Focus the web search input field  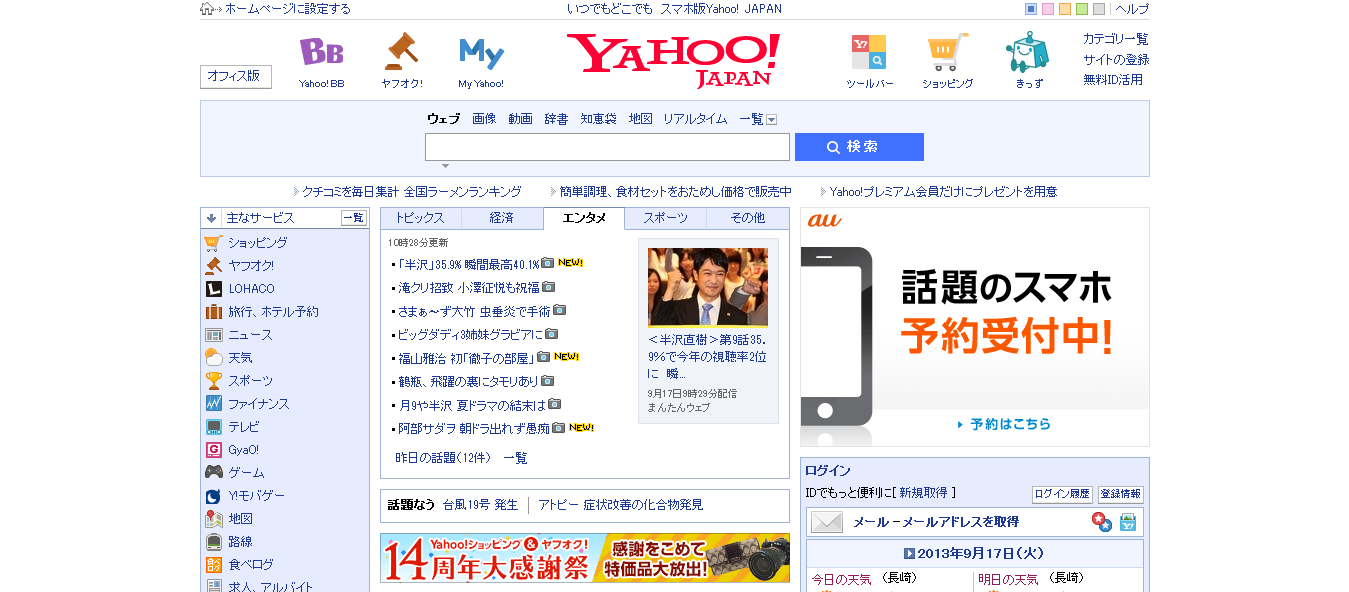pos(607,147)
